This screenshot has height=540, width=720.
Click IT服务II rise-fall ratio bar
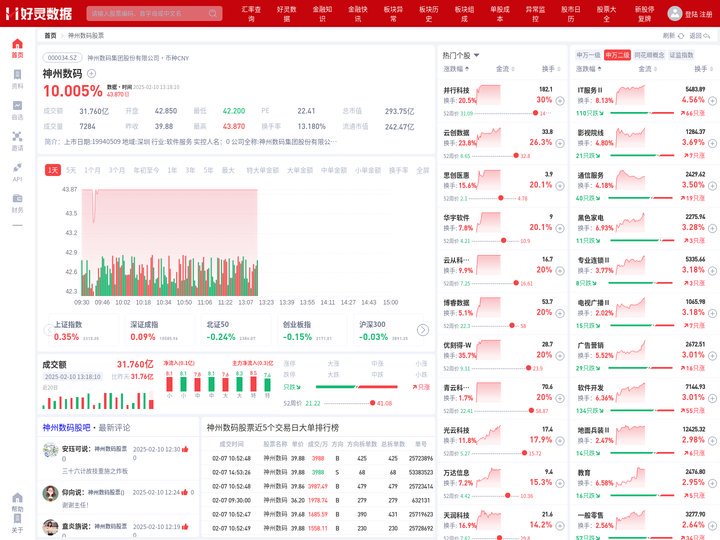coord(641,113)
